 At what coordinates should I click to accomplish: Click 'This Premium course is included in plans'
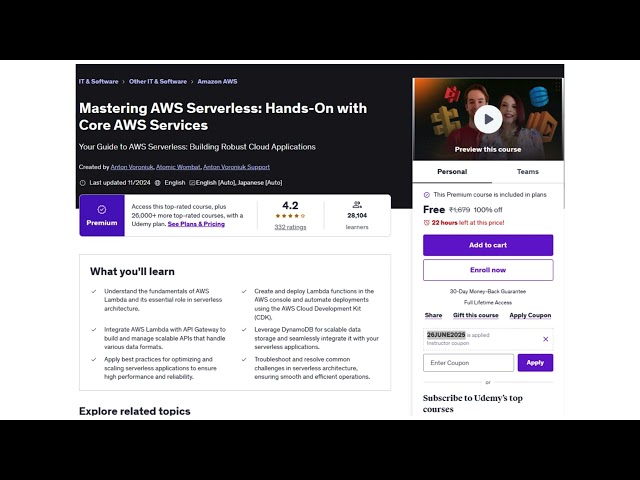pos(490,195)
